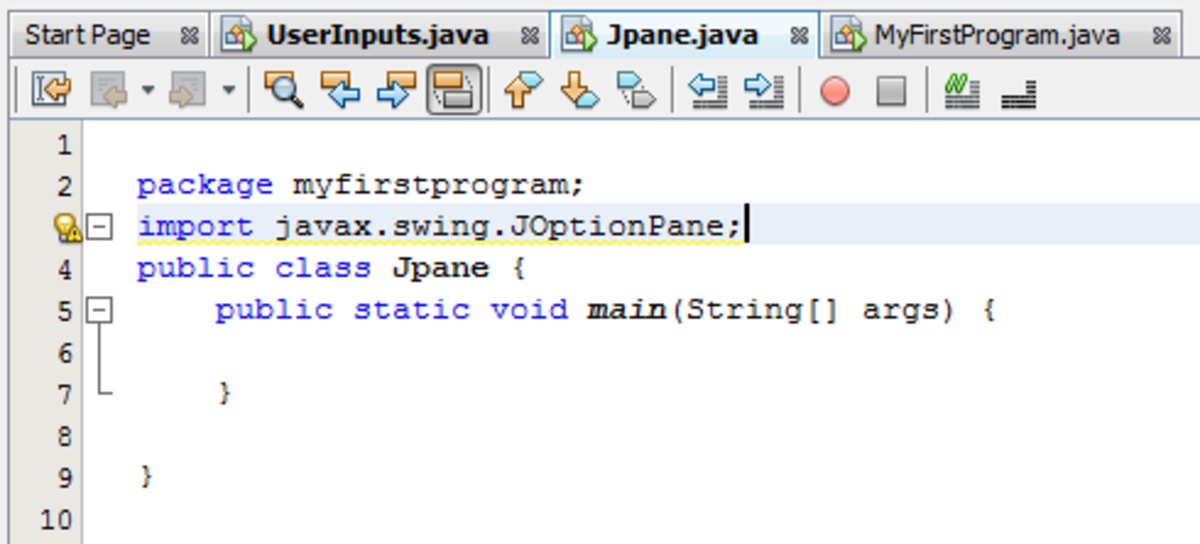Shift line right with toolbar icon
The image size is (1200, 544).
tap(765, 91)
